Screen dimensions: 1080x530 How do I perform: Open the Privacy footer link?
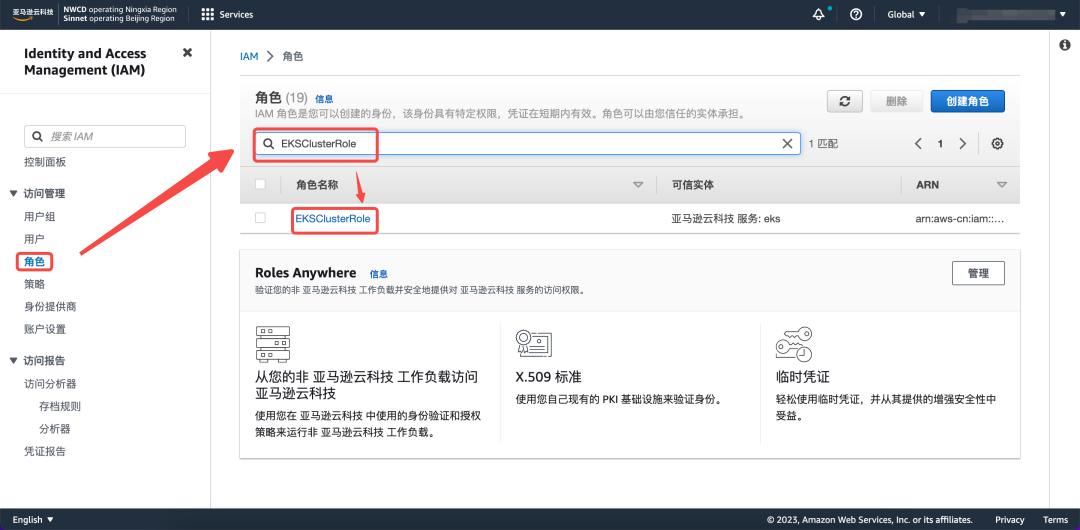(x=1010, y=520)
